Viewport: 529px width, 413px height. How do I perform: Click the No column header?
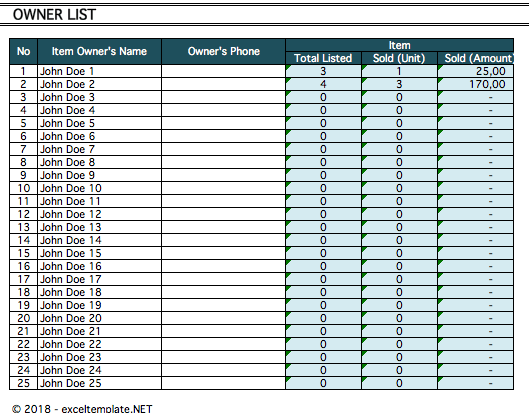(23, 52)
